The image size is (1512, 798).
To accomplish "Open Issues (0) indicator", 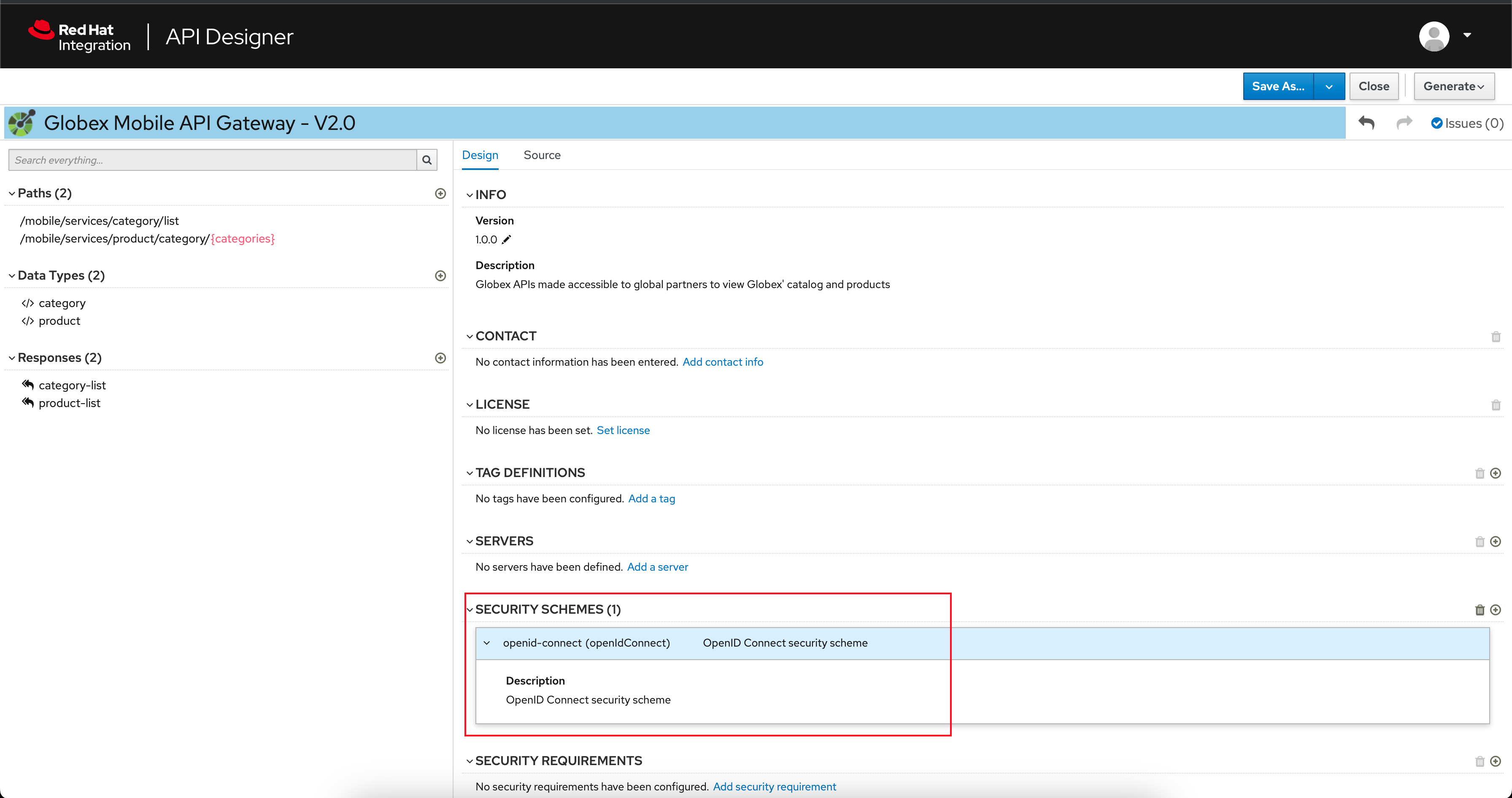I will tap(1467, 123).
